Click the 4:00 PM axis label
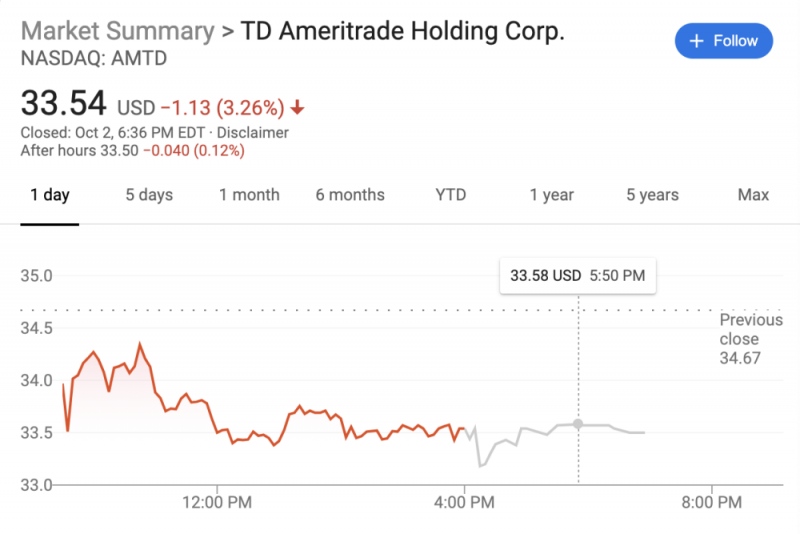Image resolution: width=800 pixels, height=534 pixels. [464, 503]
